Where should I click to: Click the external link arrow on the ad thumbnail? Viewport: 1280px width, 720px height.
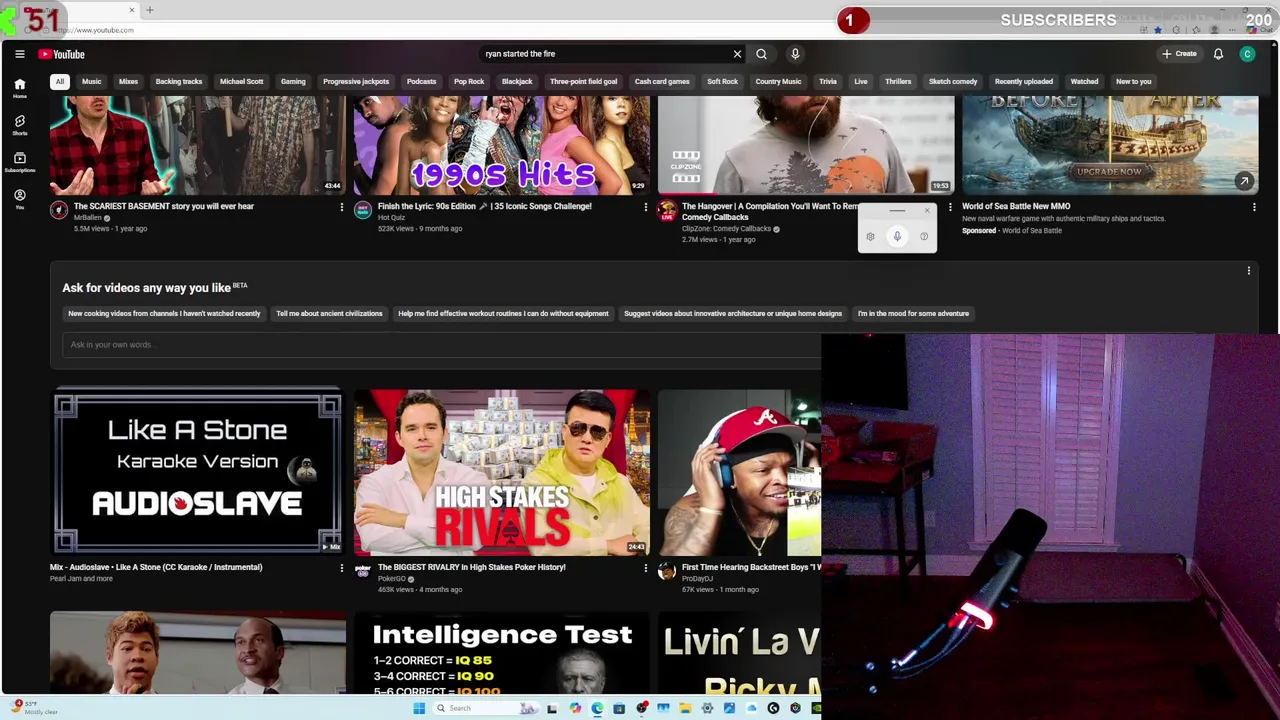(1244, 181)
